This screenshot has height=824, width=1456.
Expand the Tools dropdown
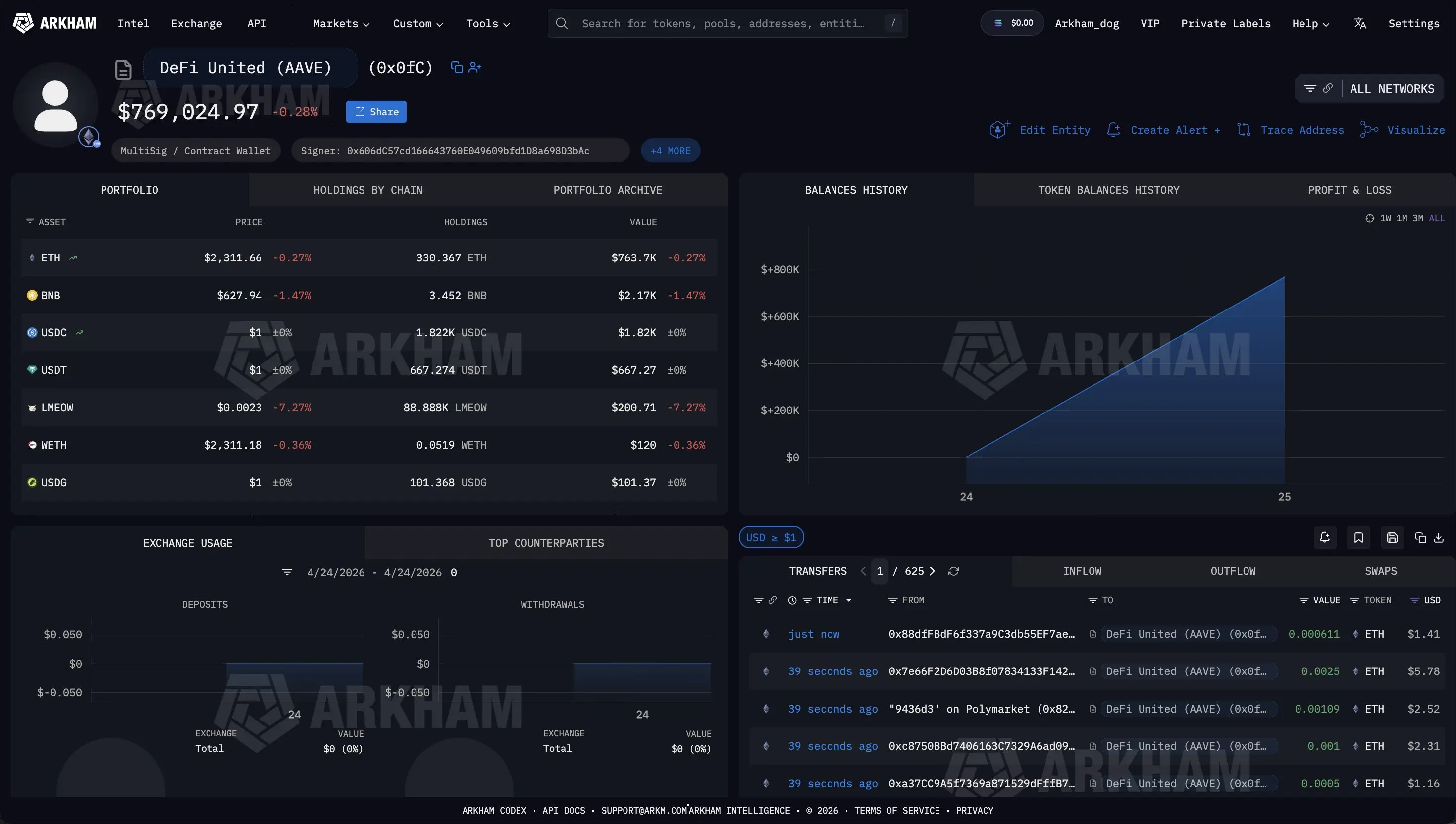coord(487,23)
